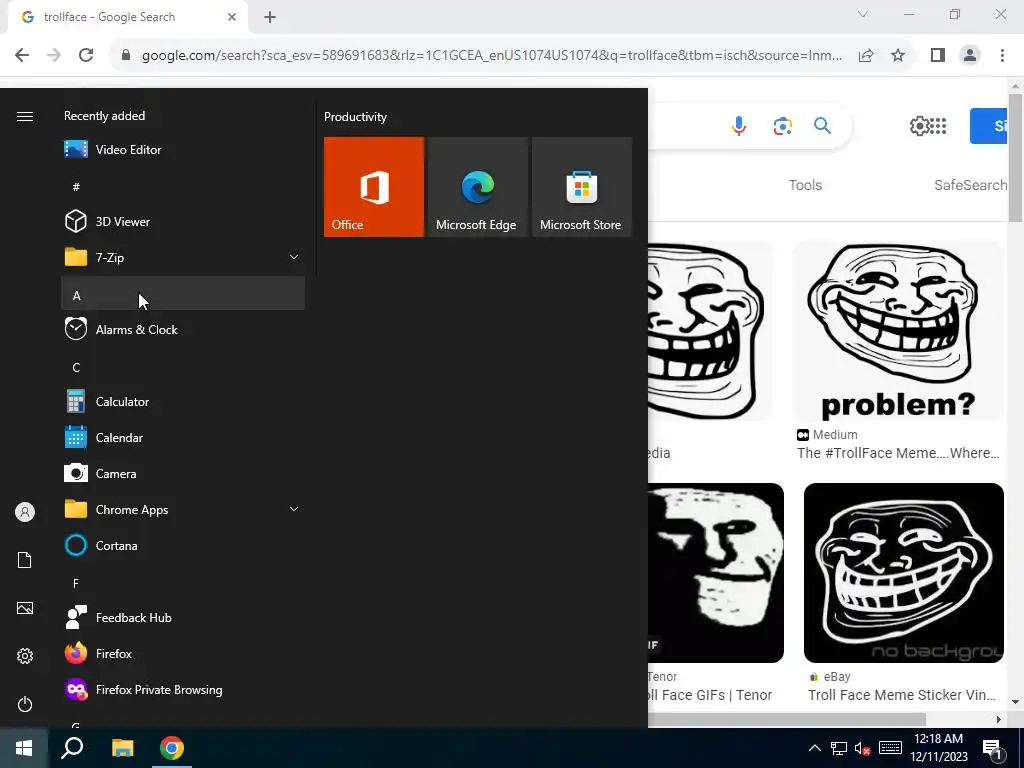The height and width of the screenshot is (768, 1024).
Task: Open 'problem?' trollface image from Medium
Action: tap(898, 330)
